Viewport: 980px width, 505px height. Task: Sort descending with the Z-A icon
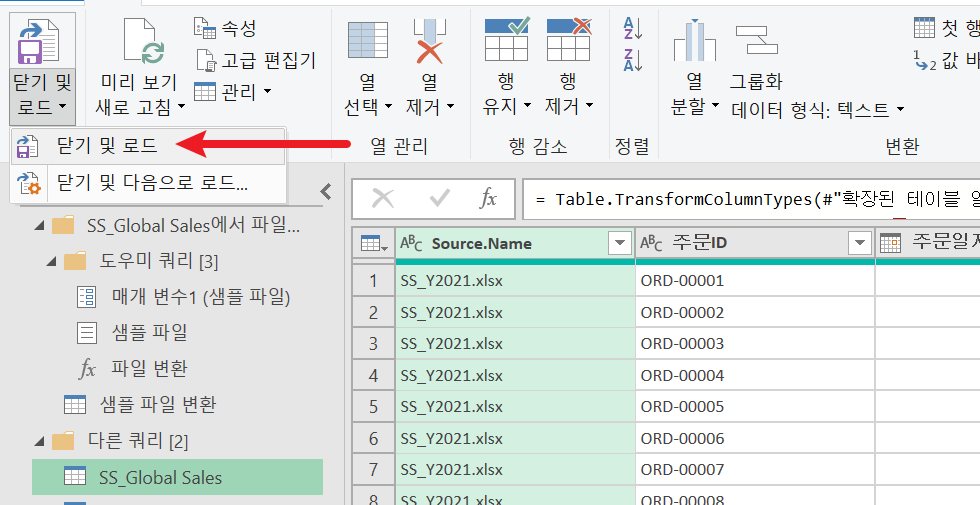(632, 60)
